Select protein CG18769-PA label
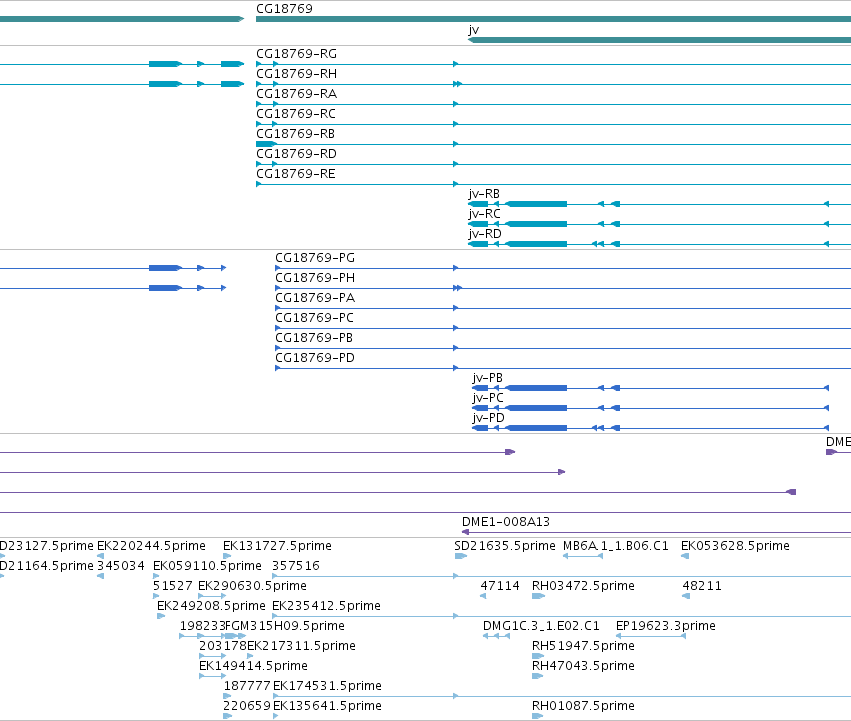 315,298
